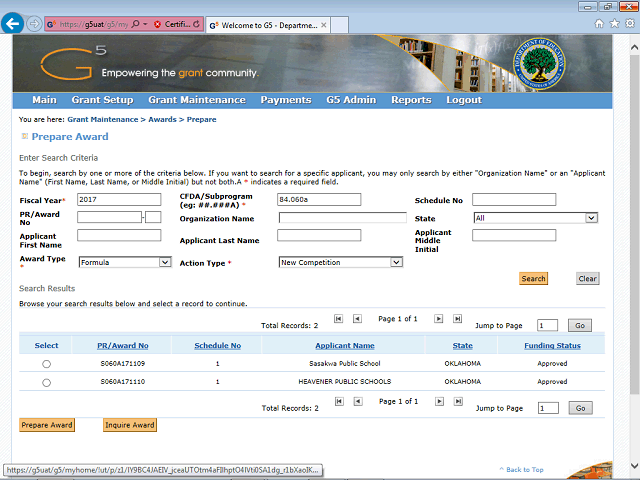Screen dimensions: 640x480
Task: Open the Payments menu
Action: 286,100
